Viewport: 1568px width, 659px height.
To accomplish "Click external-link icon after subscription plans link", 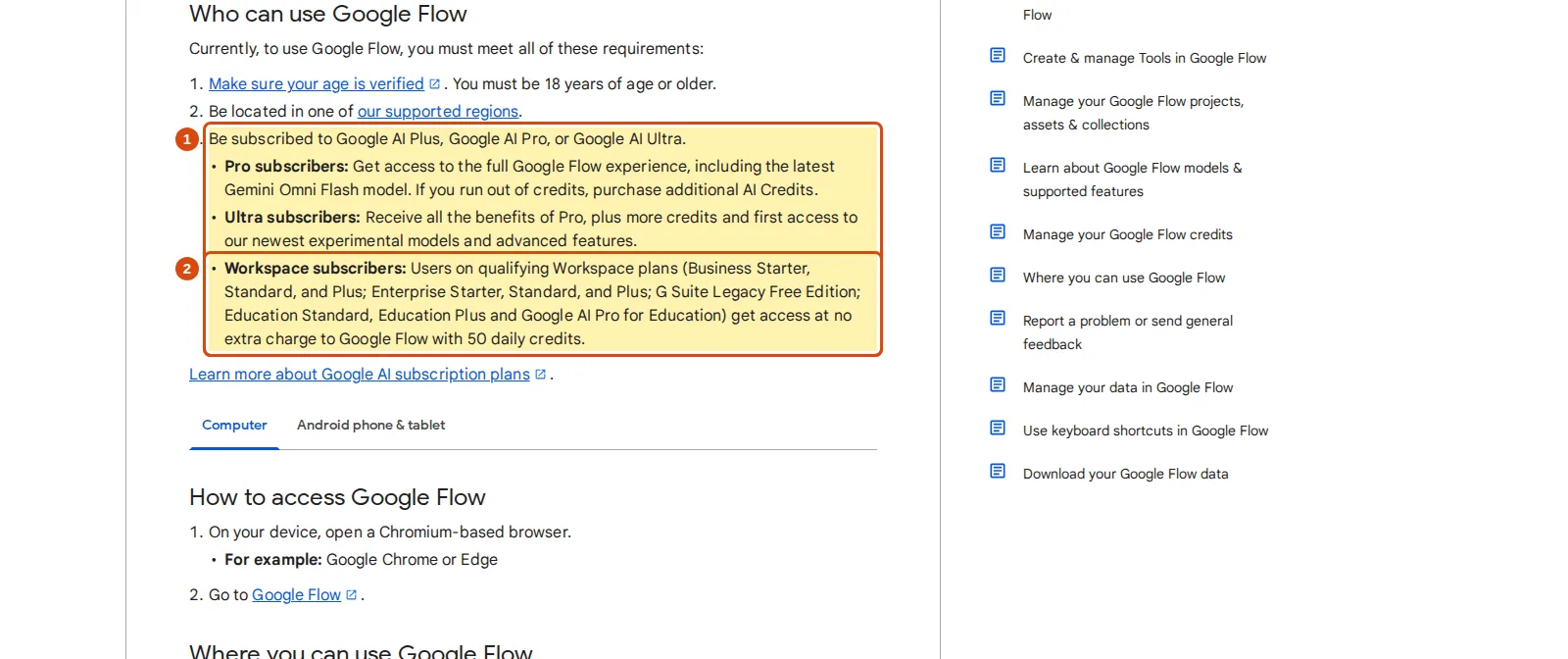I will 540,375.
